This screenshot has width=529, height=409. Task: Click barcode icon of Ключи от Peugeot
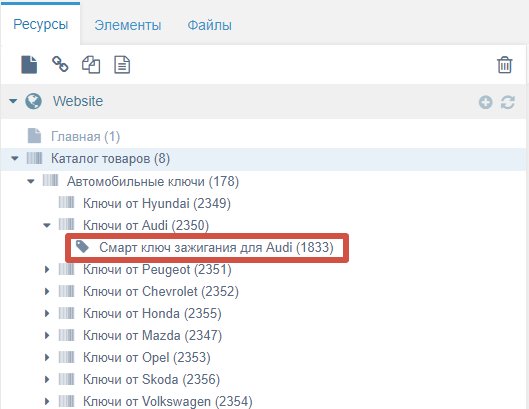[66, 269]
